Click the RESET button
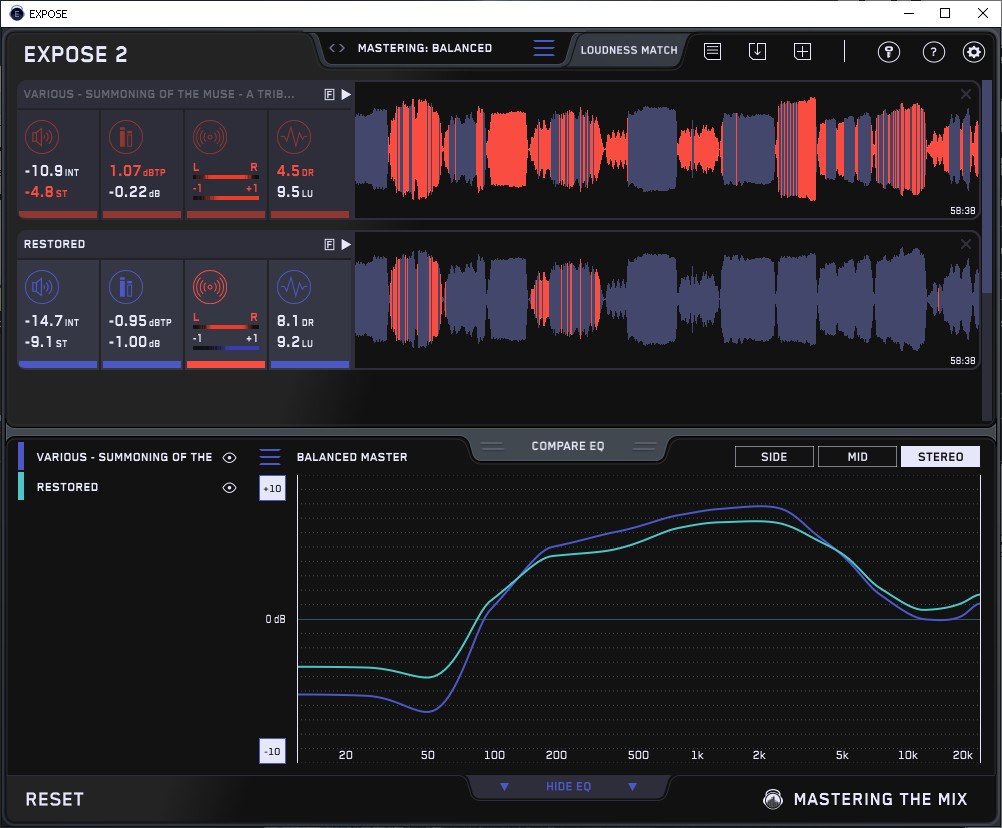This screenshot has width=1002, height=828. point(54,799)
